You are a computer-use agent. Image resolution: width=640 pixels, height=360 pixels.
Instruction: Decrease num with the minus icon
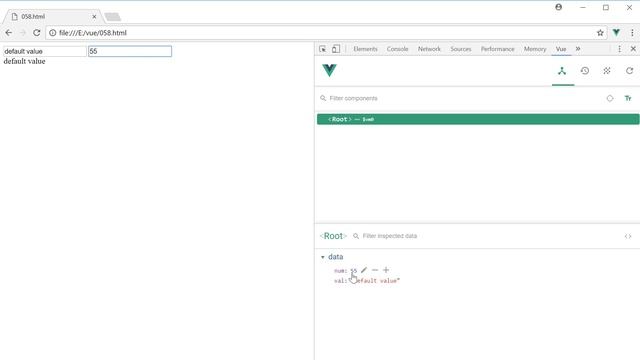[375, 270]
